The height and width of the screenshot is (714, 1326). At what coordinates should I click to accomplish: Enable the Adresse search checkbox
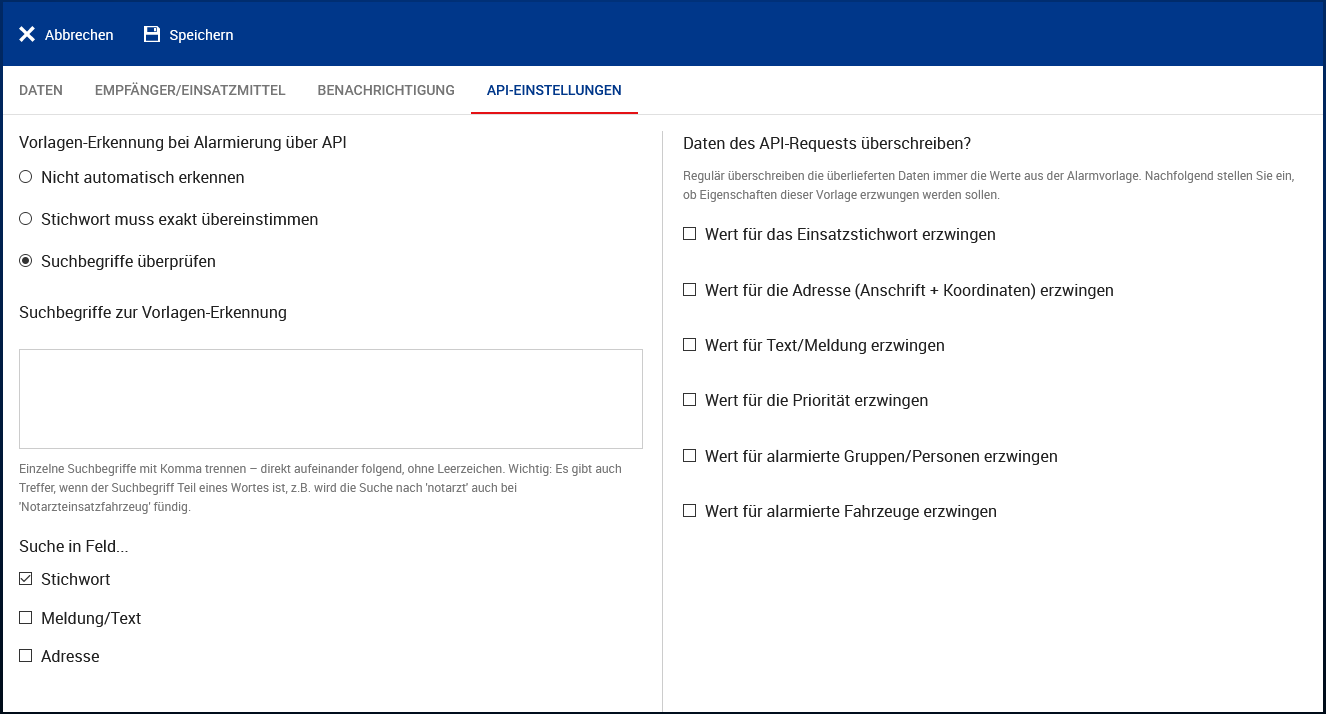point(26,656)
